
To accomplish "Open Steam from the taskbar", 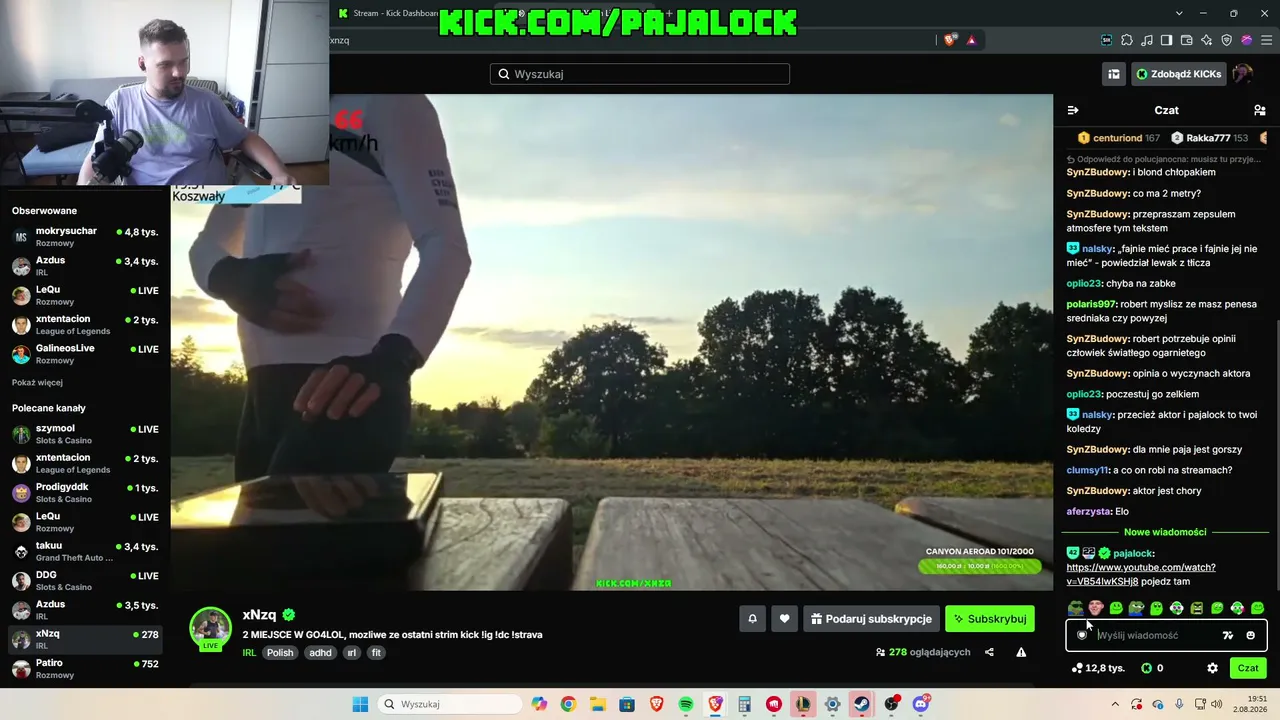I will click(861, 704).
